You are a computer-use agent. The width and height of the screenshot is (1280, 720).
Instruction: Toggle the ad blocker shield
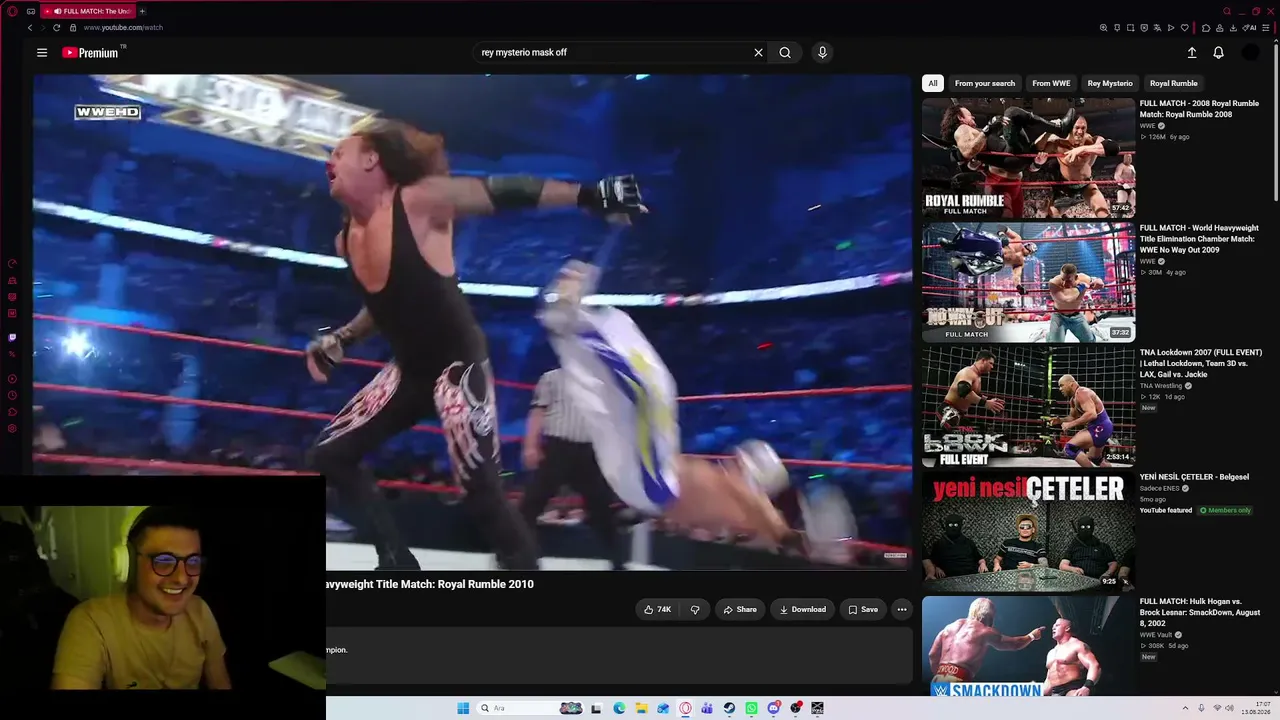(x=1144, y=28)
